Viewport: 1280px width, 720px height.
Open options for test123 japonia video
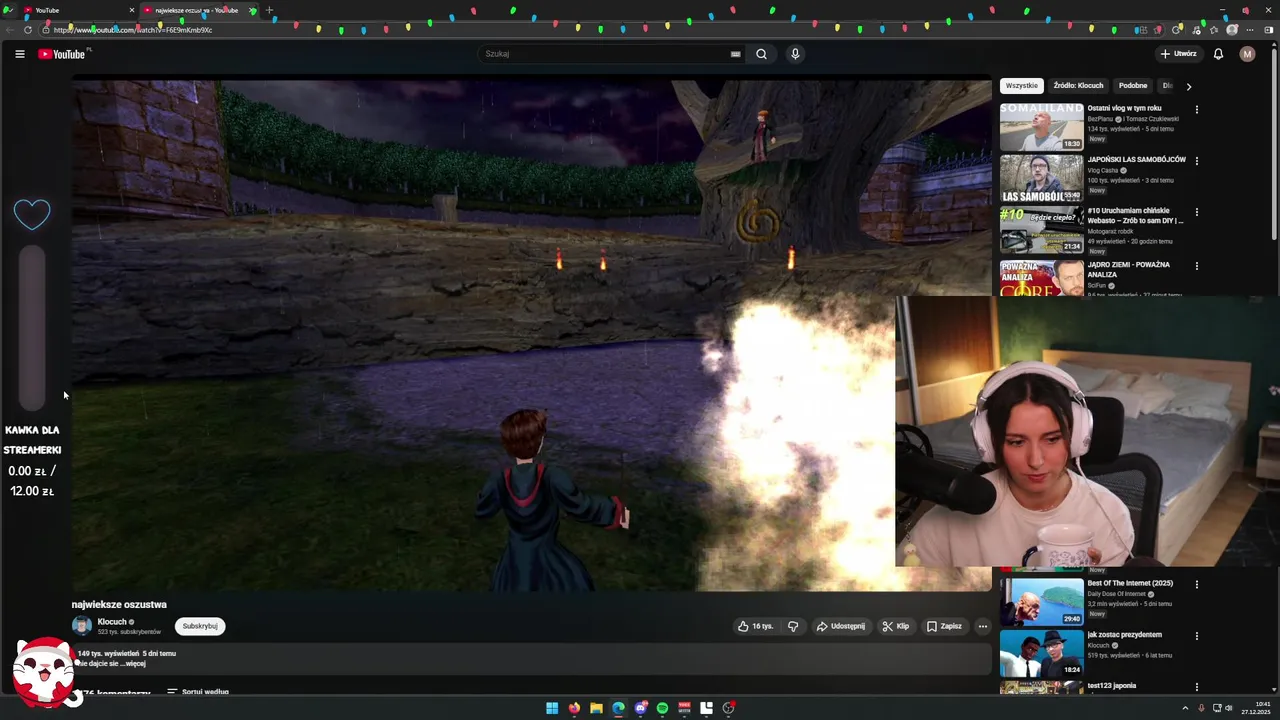[1196, 687]
